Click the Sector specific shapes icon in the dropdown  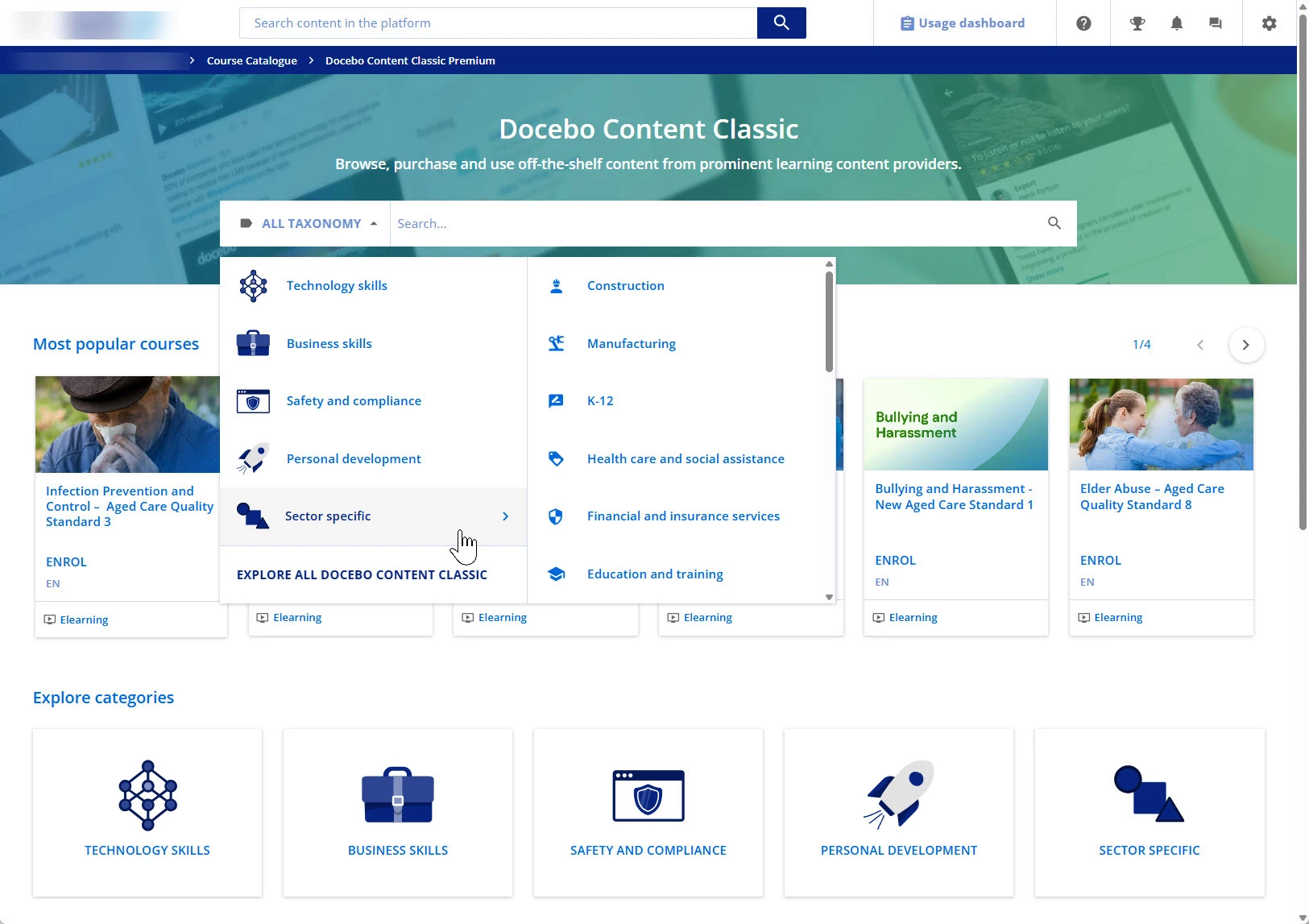(253, 516)
